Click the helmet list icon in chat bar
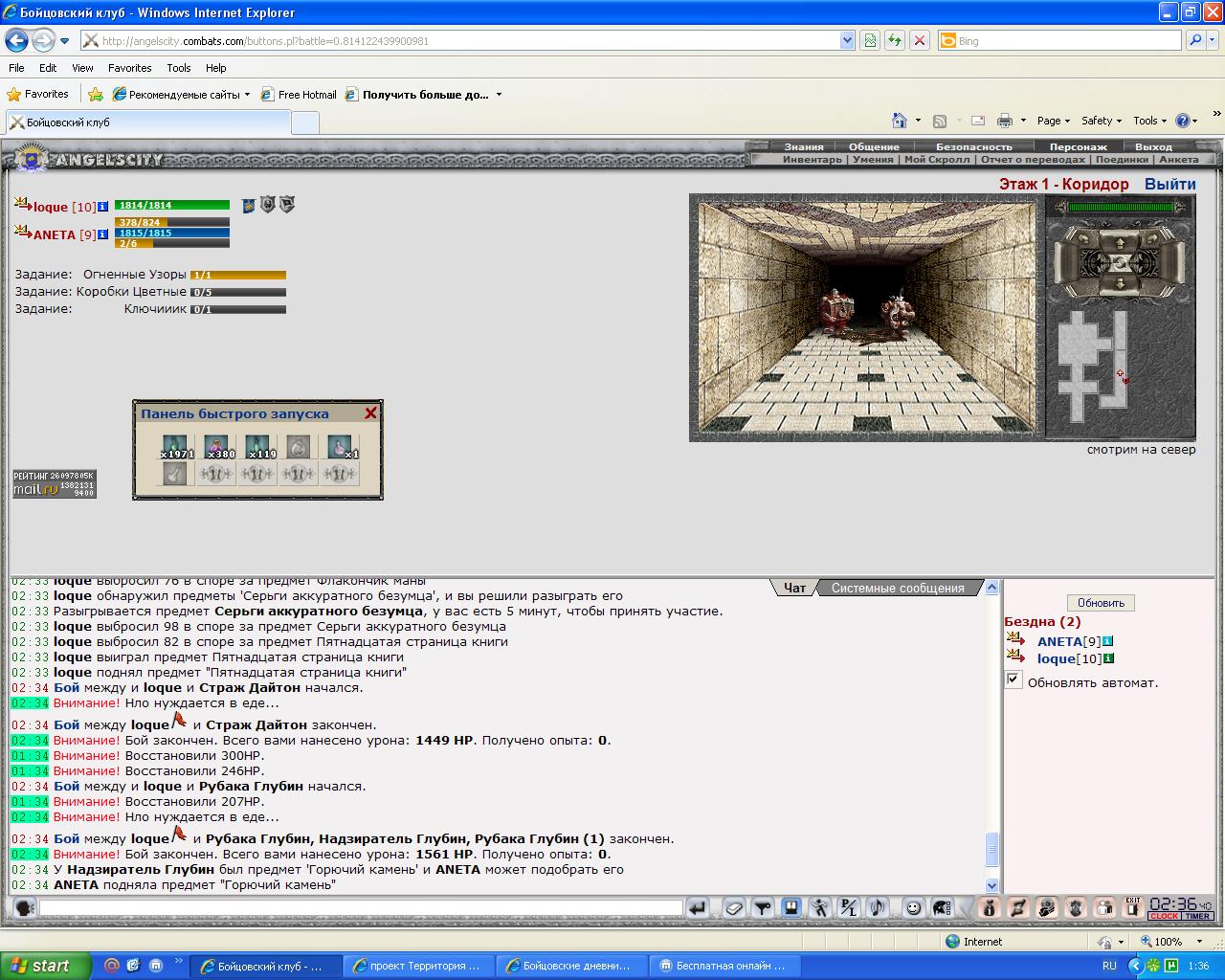This screenshot has width=1225, height=980. coord(942,907)
